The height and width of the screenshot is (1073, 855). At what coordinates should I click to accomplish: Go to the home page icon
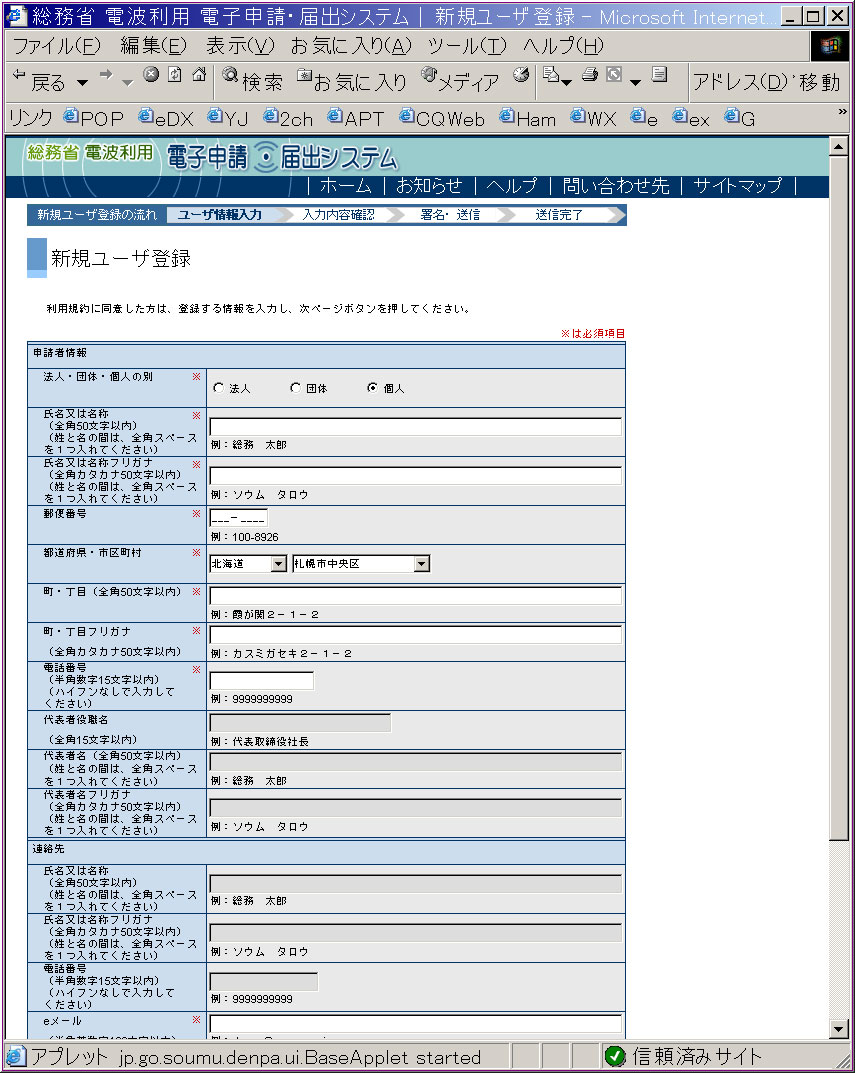[x=199, y=74]
